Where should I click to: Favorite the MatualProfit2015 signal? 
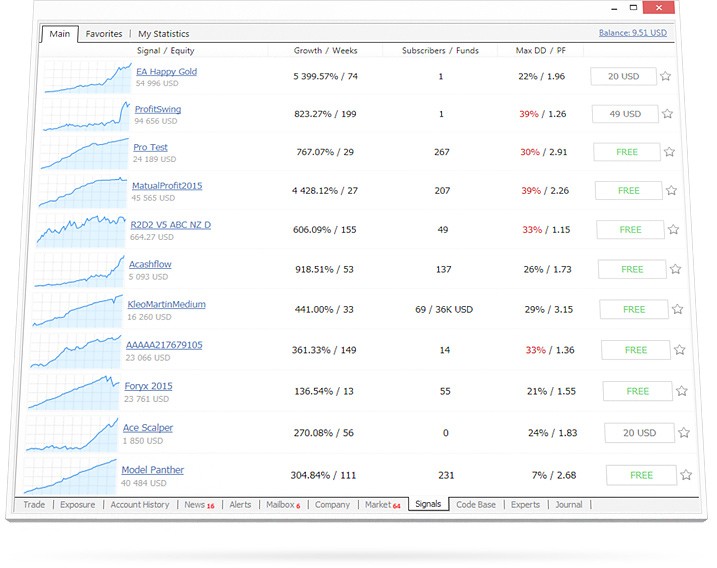coord(671,190)
